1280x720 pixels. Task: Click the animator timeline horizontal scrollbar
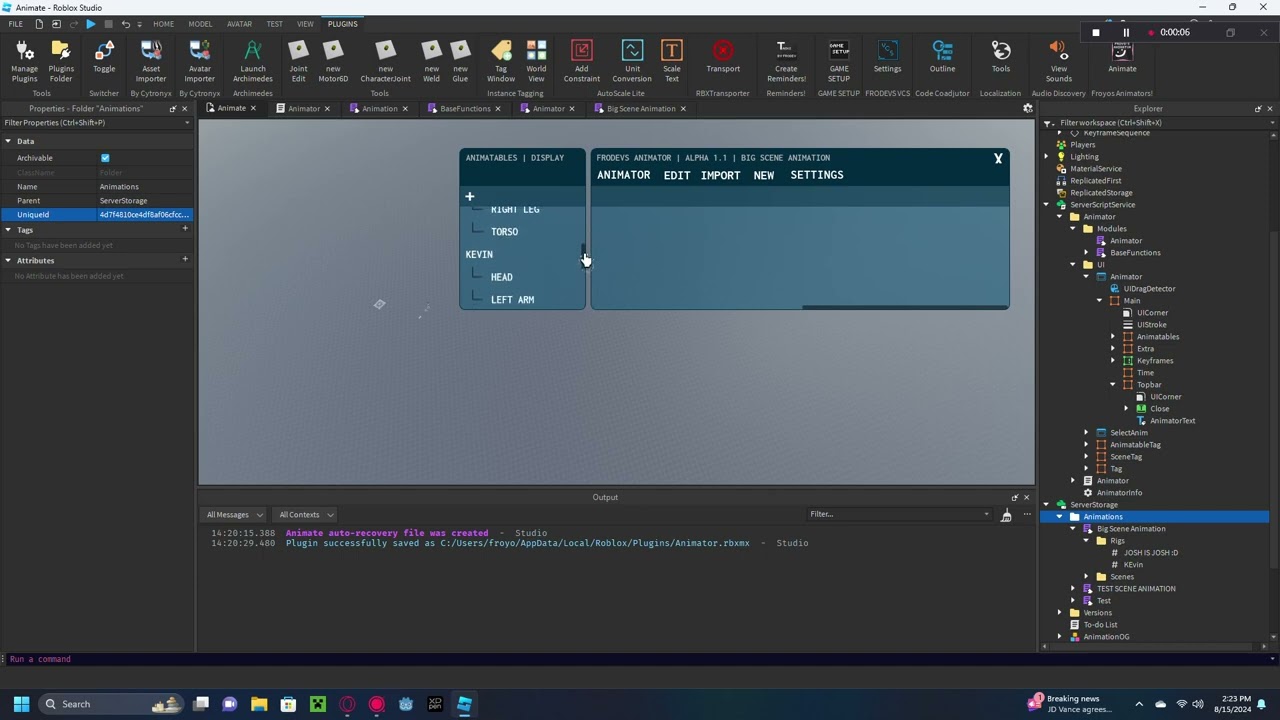(905, 307)
